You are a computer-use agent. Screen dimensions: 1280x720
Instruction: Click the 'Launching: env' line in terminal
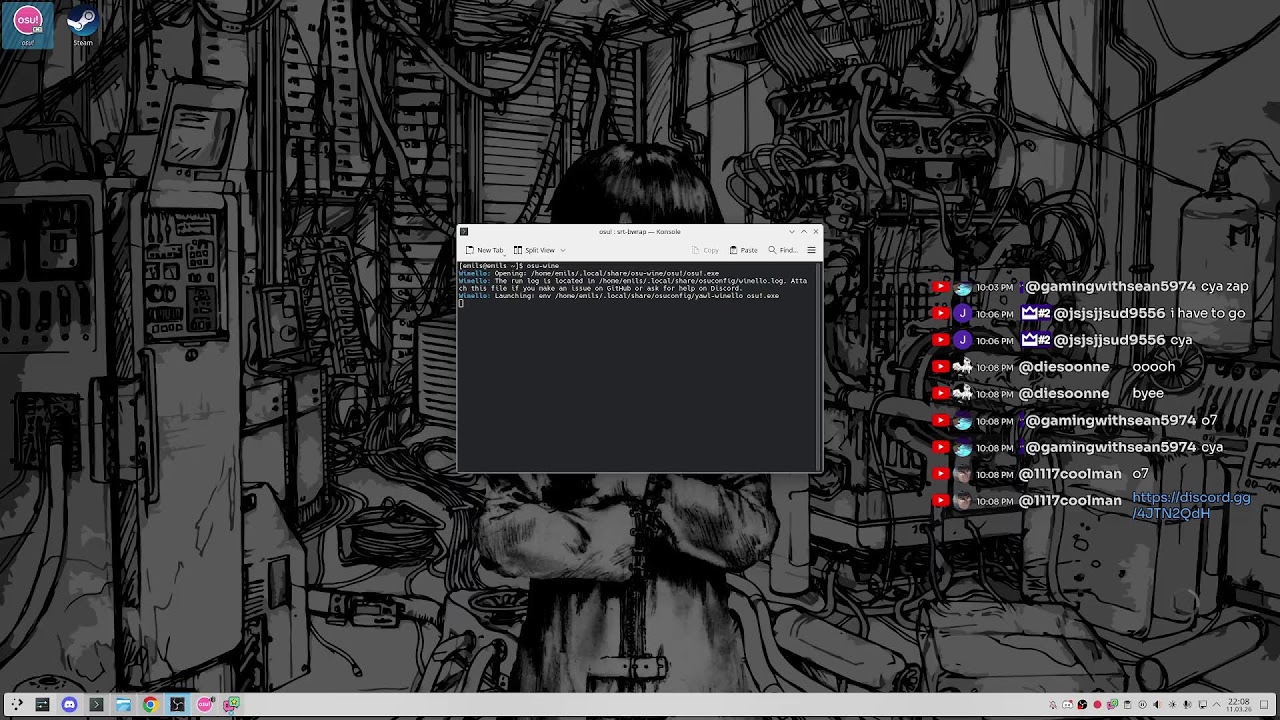619,296
